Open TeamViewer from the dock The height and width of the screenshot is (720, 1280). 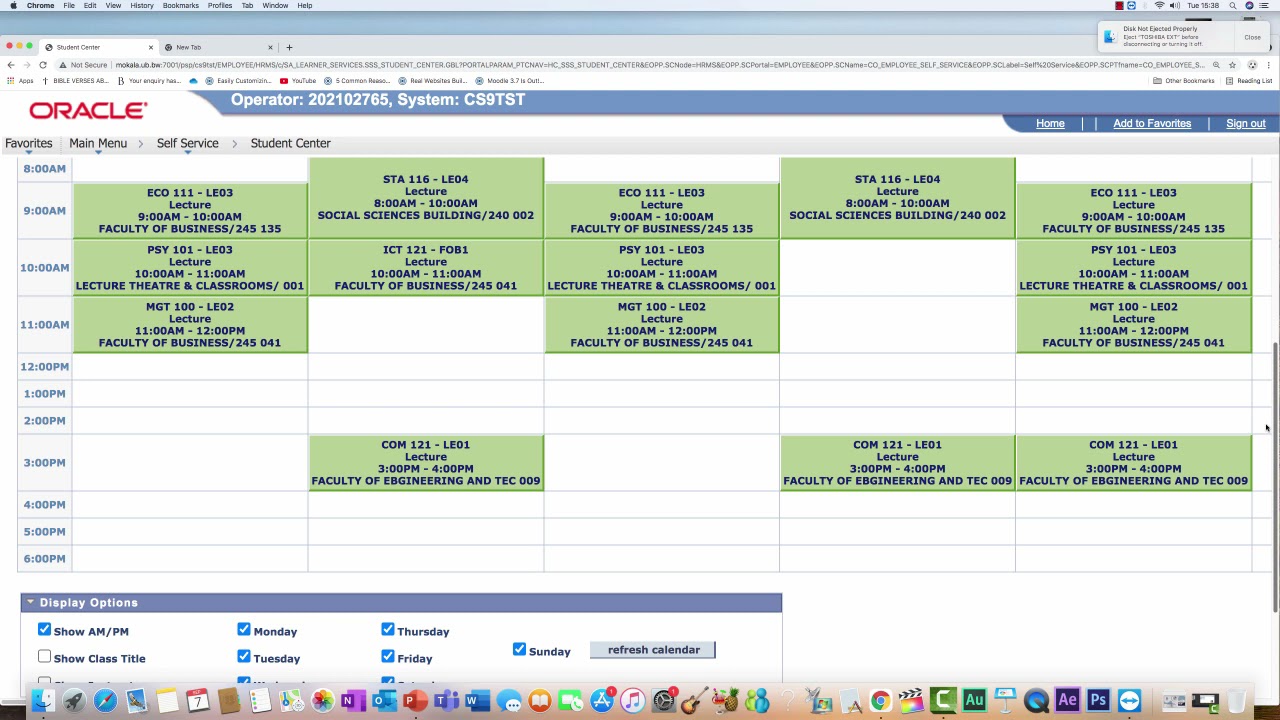pyautogui.click(x=1129, y=701)
